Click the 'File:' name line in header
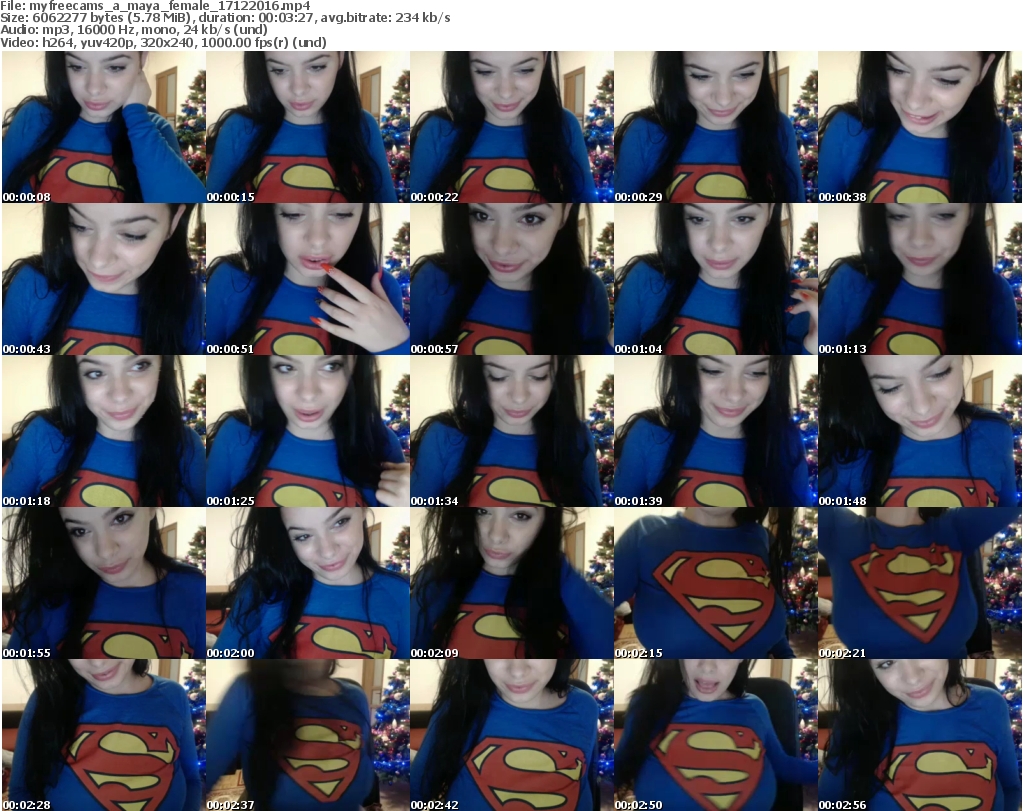This screenshot has width=1024, height=811. point(155,6)
